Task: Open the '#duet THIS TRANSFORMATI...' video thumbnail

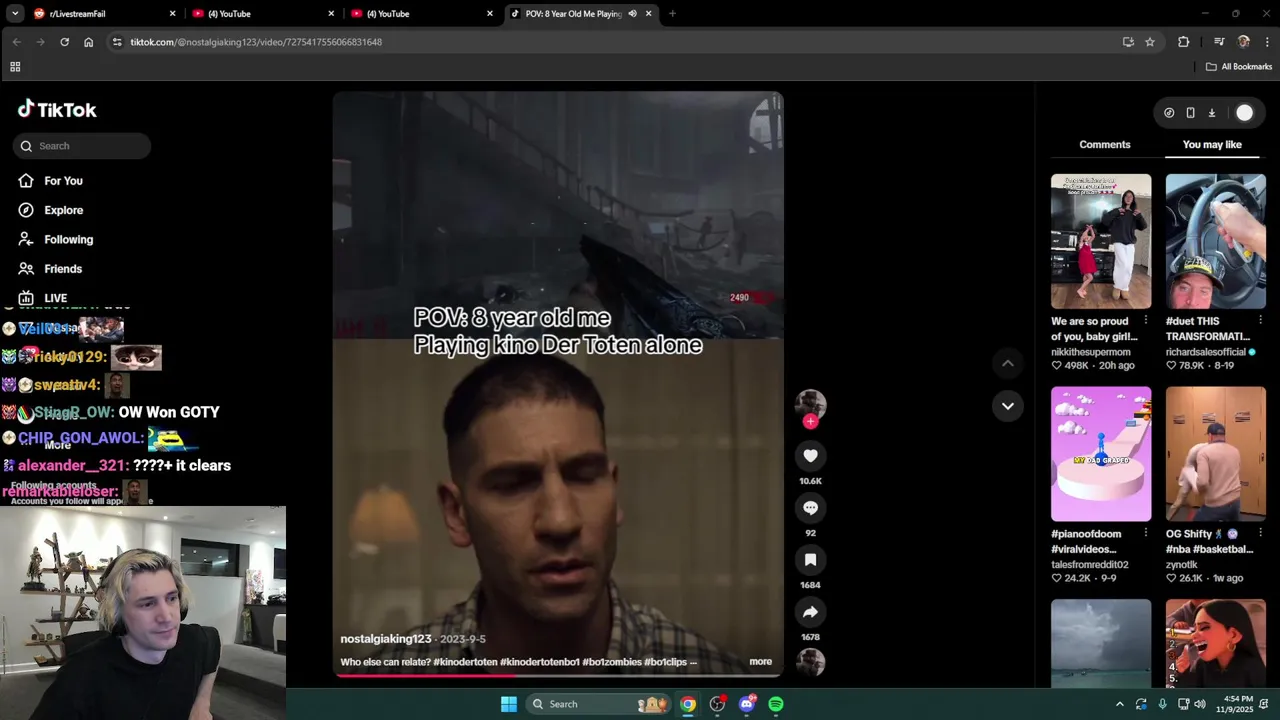Action: 1215,241
